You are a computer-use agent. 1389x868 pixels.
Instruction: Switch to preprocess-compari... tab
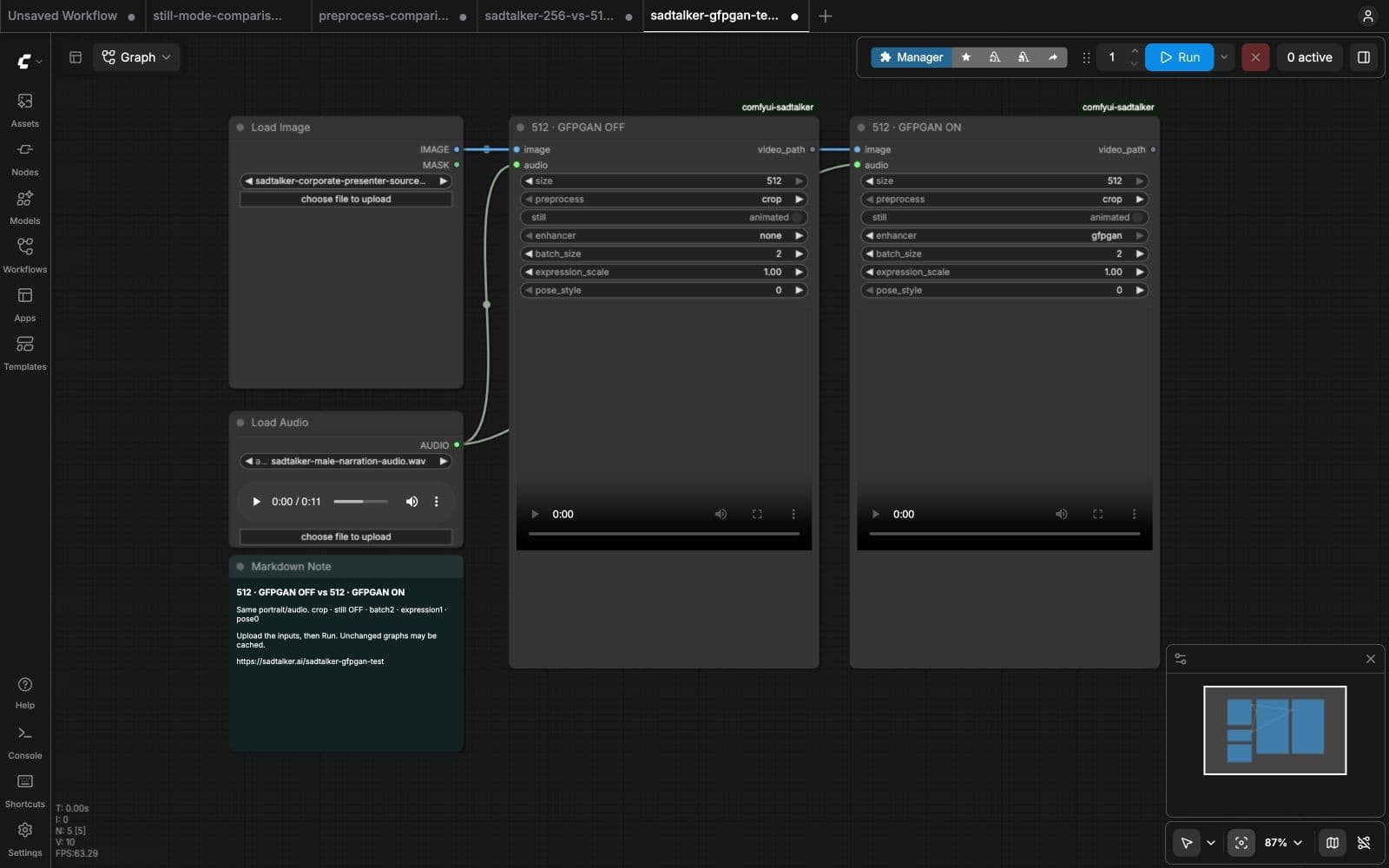pos(392,16)
